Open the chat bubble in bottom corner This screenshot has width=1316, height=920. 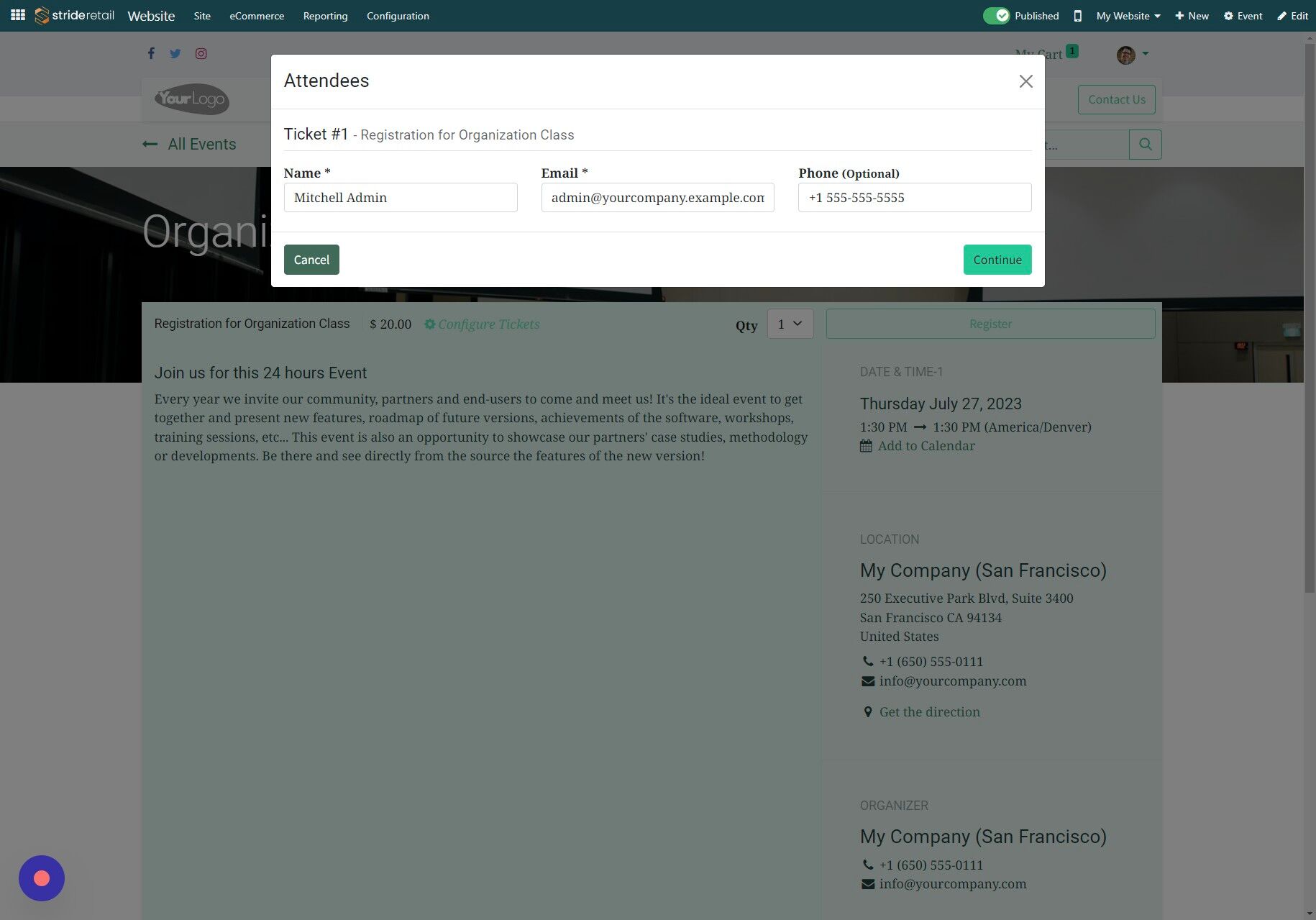(41, 878)
